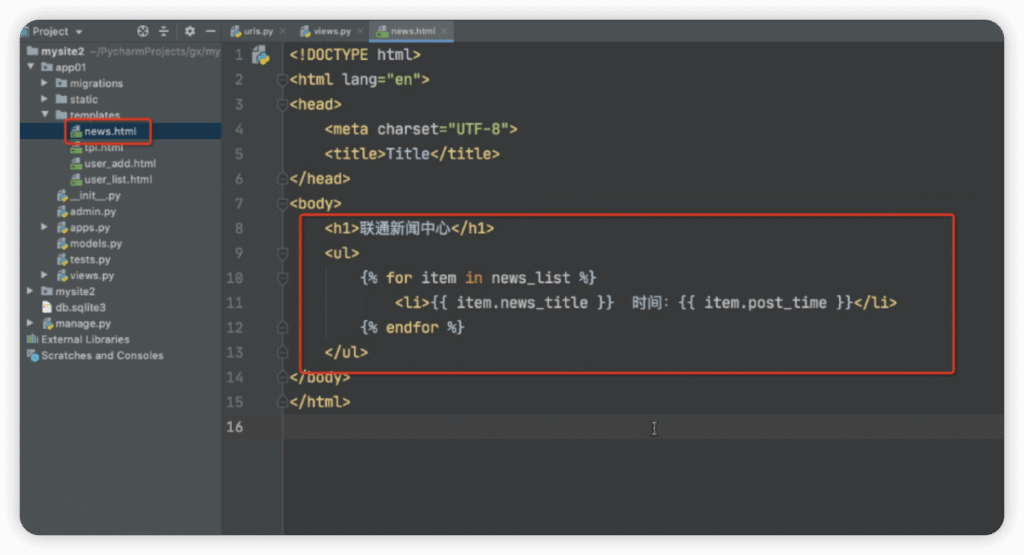Collapse the templates folder

click(x=45, y=116)
